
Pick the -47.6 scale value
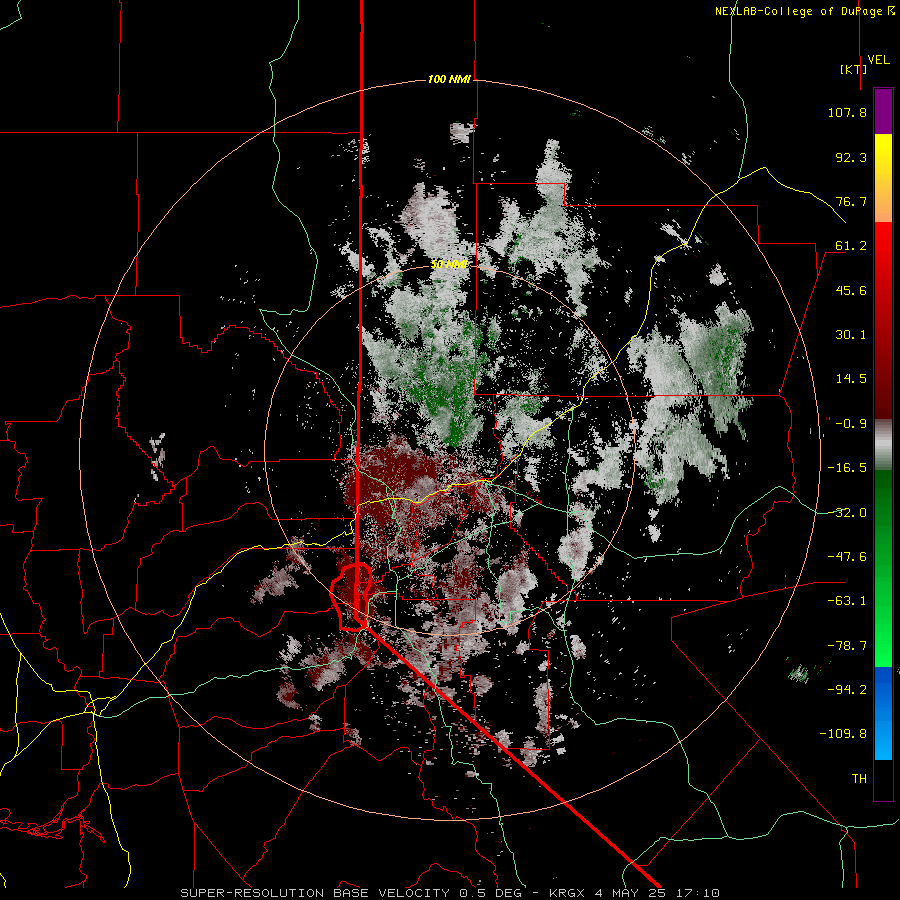click(x=847, y=557)
